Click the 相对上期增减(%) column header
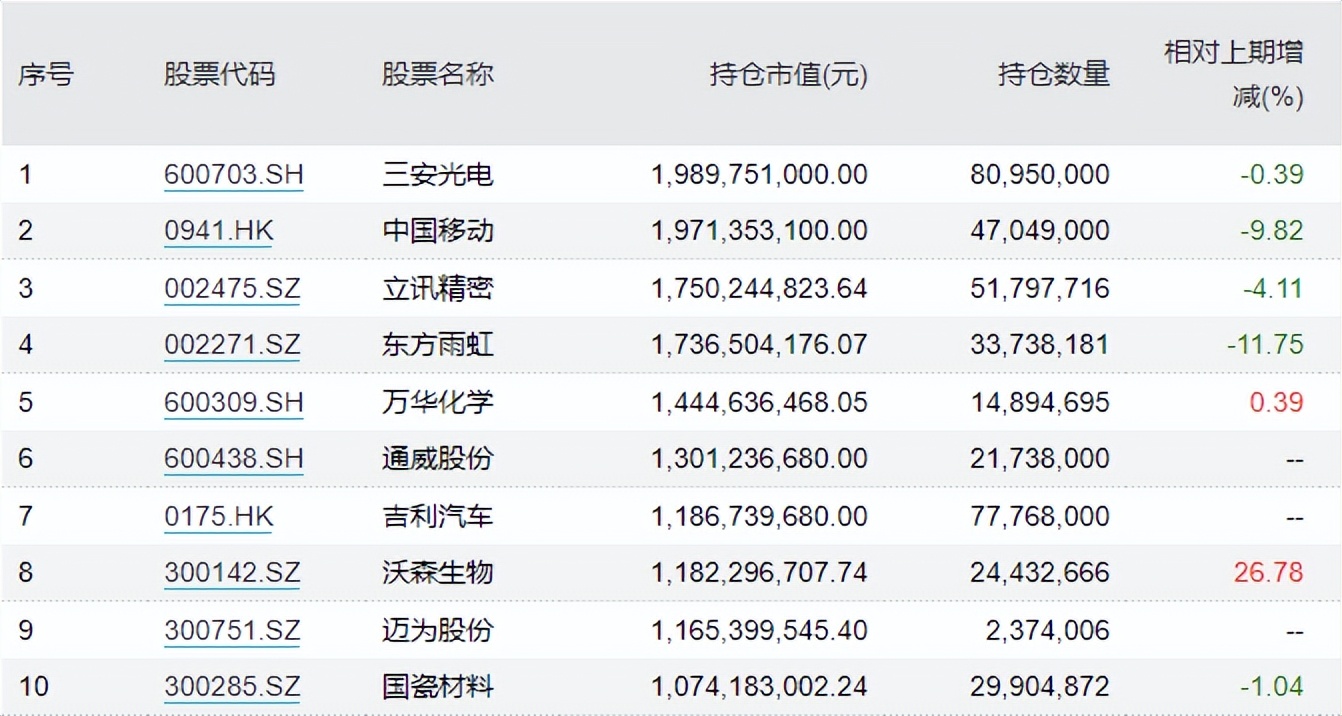The image size is (1342, 716). click(x=1234, y=75)
